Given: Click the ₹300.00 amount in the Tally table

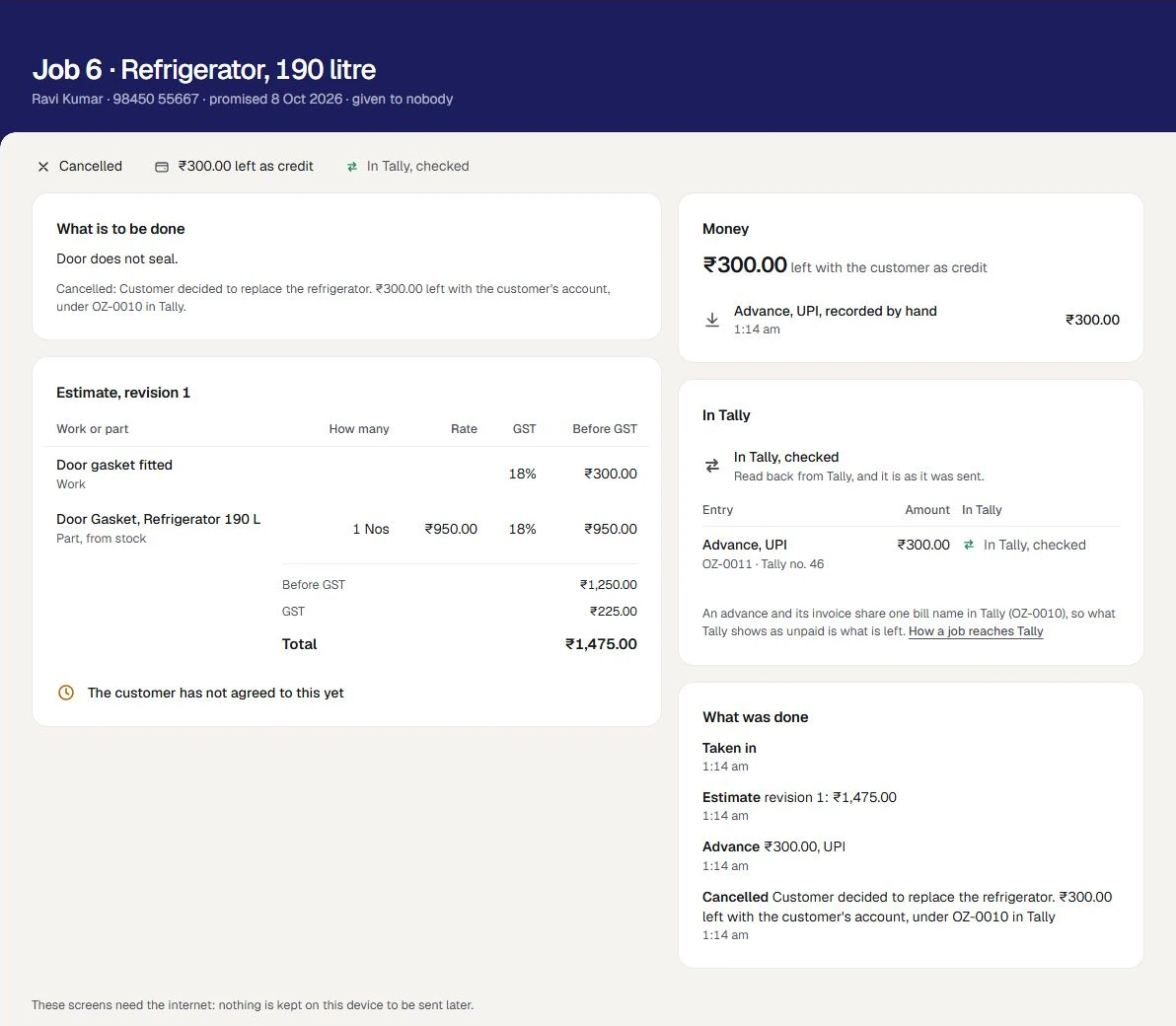Looking at the screenshot, I should pyautogui.click(x=923, y=546).
